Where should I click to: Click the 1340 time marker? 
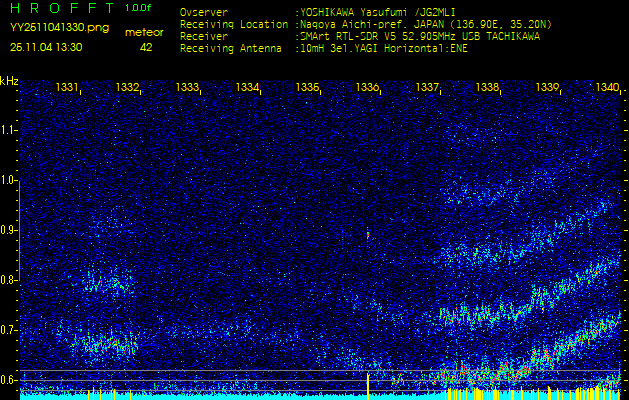[x=607, y=87]
